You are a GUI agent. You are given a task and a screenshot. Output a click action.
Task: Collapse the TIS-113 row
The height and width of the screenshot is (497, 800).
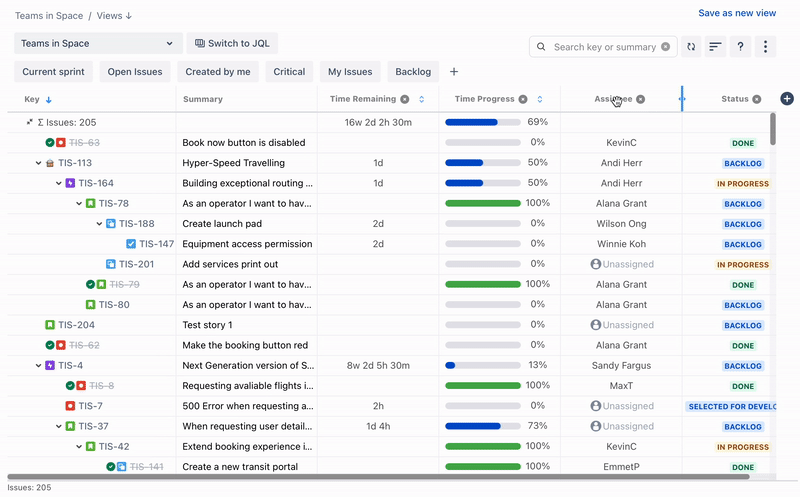click(38, 163)
